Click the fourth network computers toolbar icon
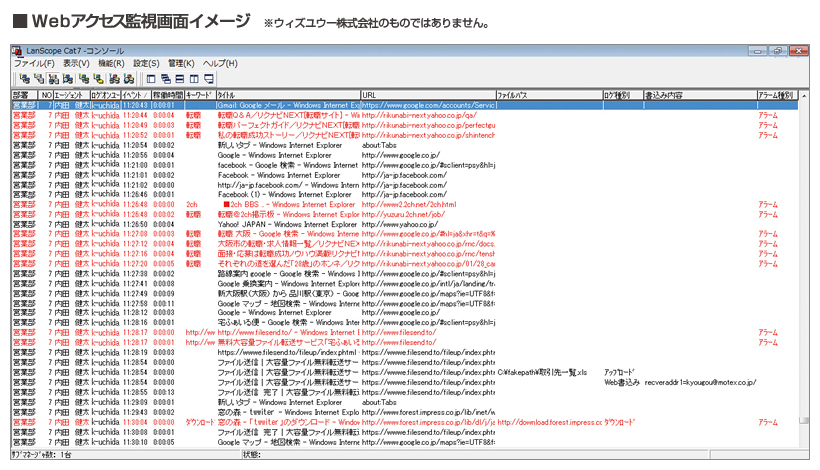 coord(68,79)
